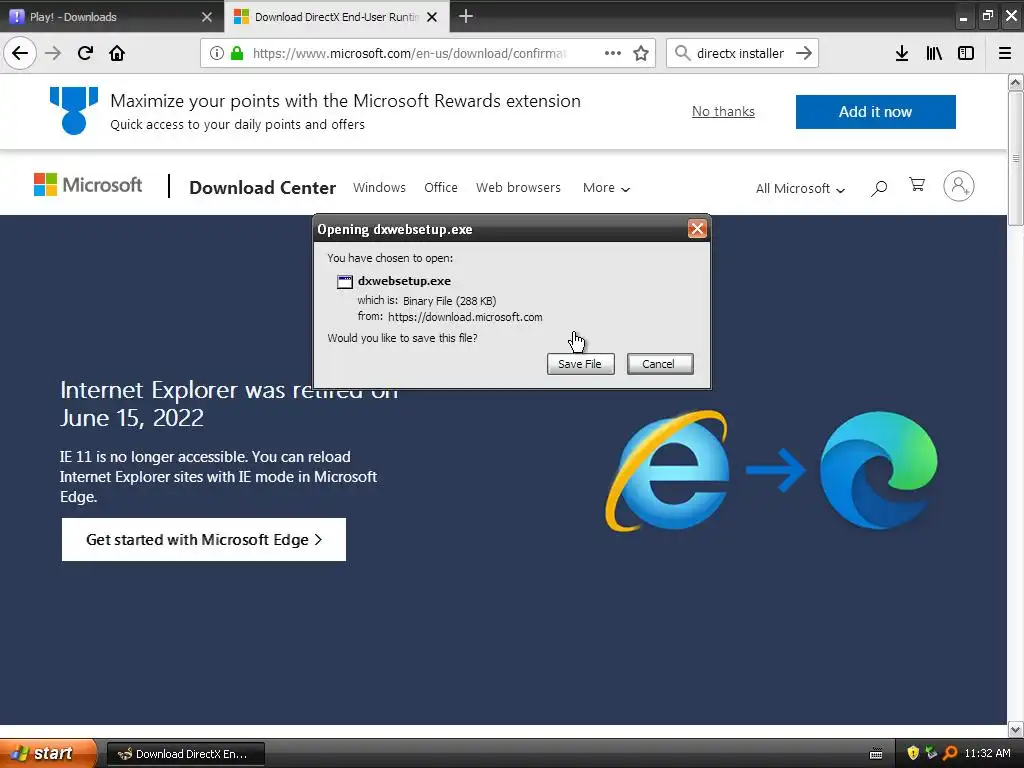This screenshot has height=768, width=1024.
Task: Open the Windows navigation item
Action: coord(379,187)
